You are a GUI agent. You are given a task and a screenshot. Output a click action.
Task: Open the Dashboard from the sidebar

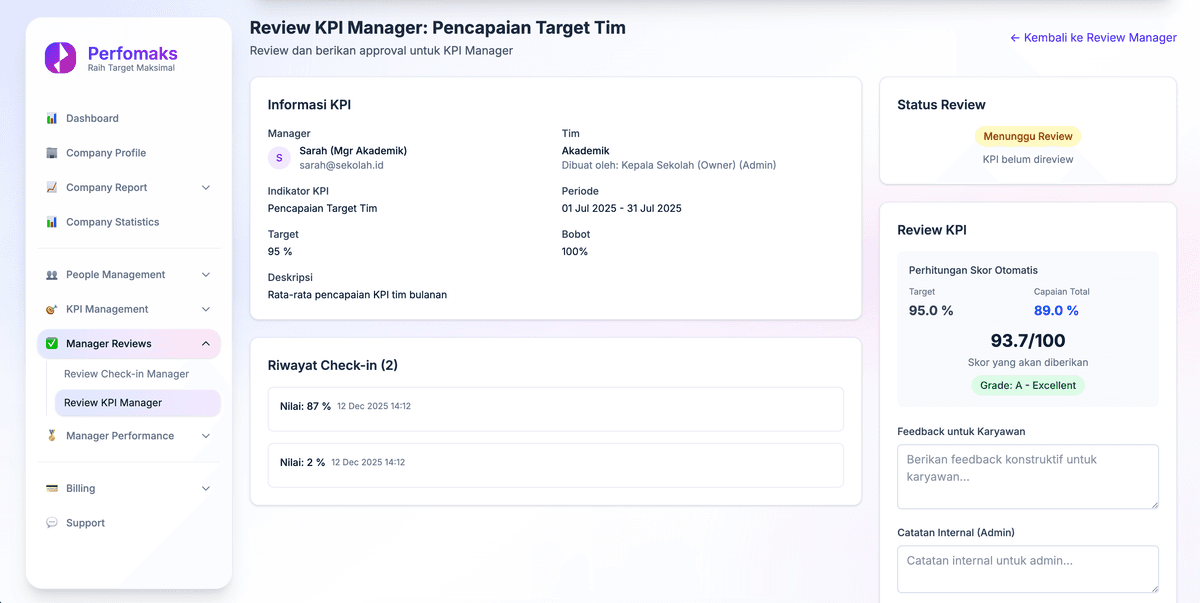(52, 117)
